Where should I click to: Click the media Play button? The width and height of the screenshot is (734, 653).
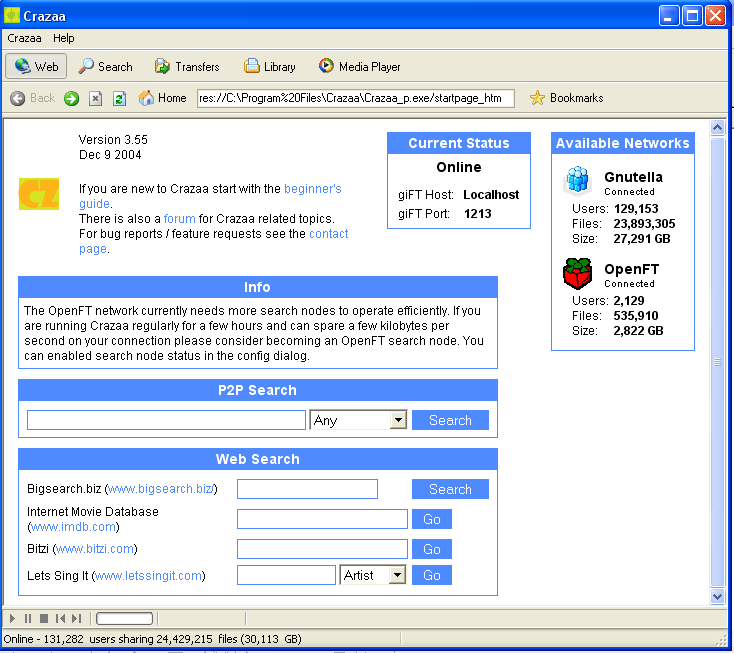pyautogui.click(x=13, y=618)
